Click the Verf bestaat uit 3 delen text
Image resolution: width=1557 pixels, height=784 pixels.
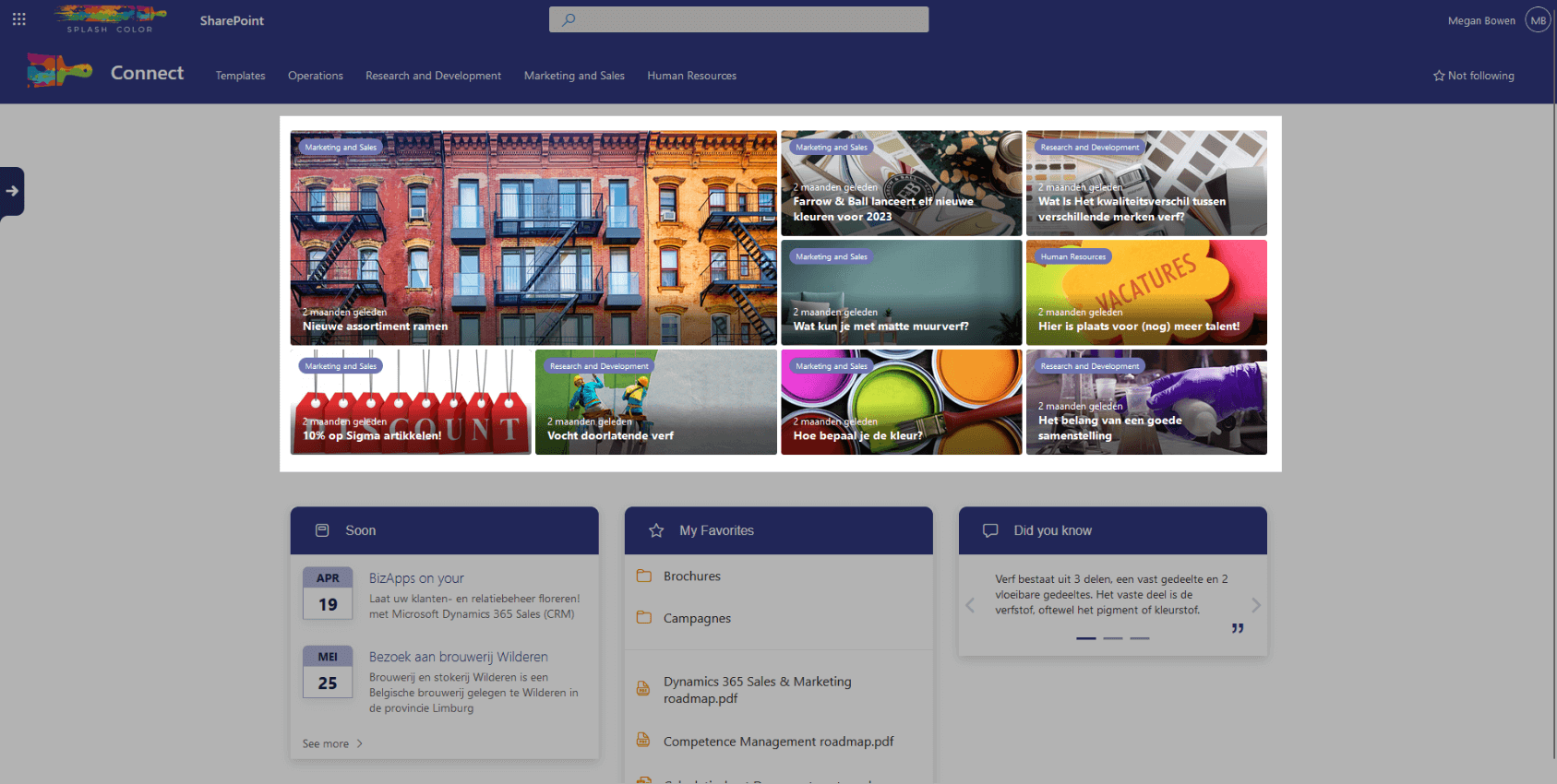tap(1112, 595)
